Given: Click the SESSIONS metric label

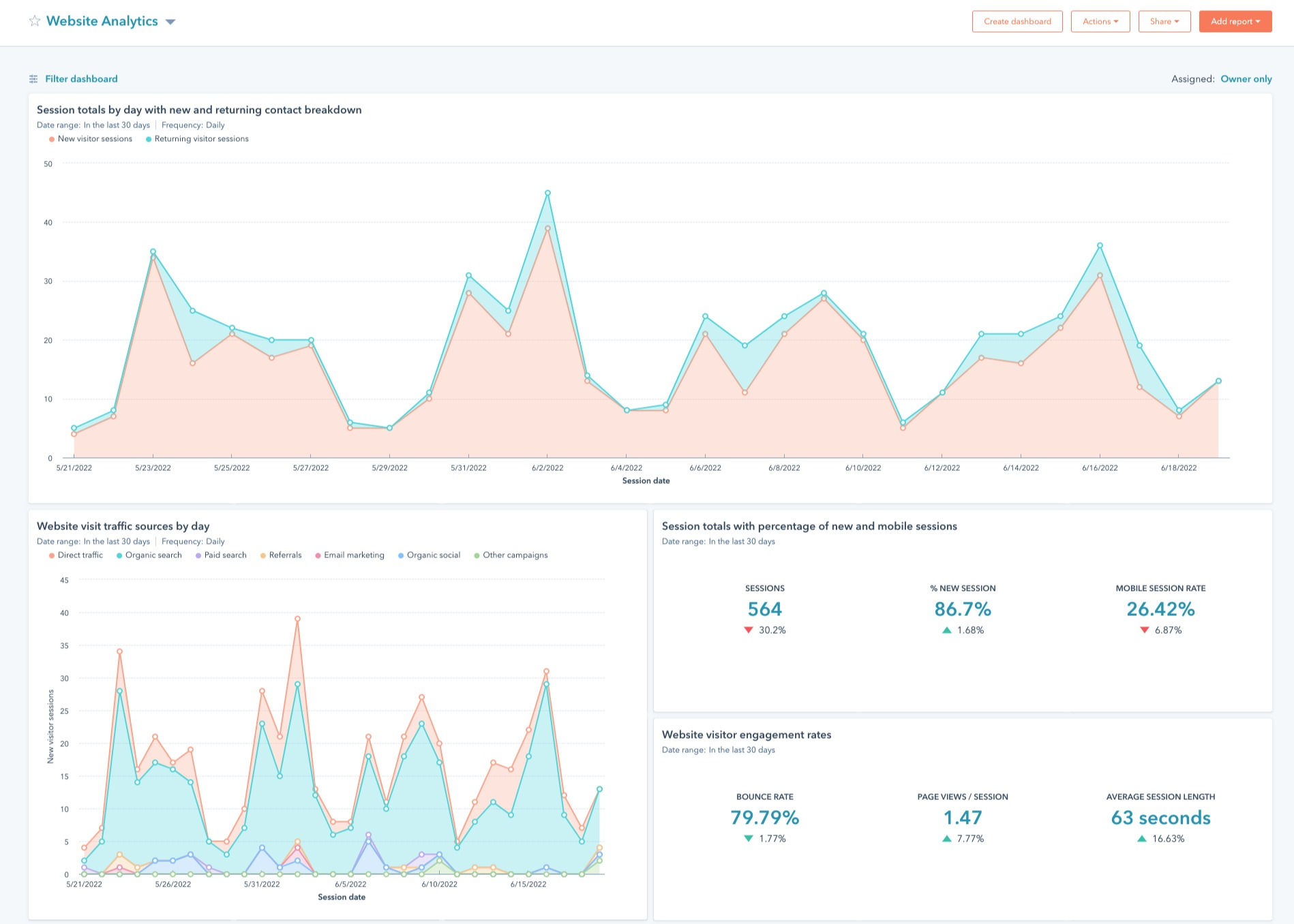Looking at the screenshot, I should [765, 588].
